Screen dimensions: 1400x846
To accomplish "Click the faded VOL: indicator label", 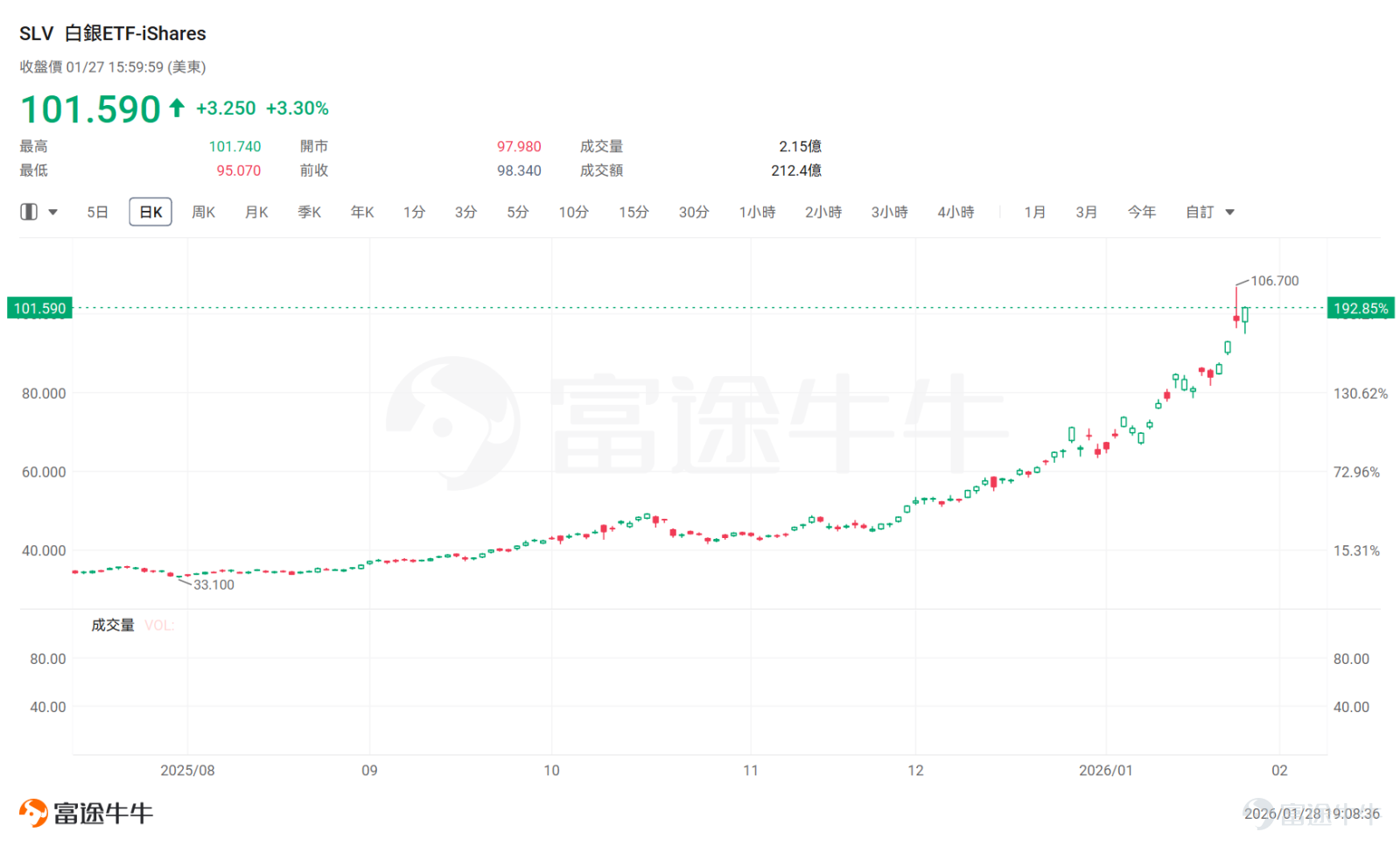I will pyautogui.click(x=159, y=626).
